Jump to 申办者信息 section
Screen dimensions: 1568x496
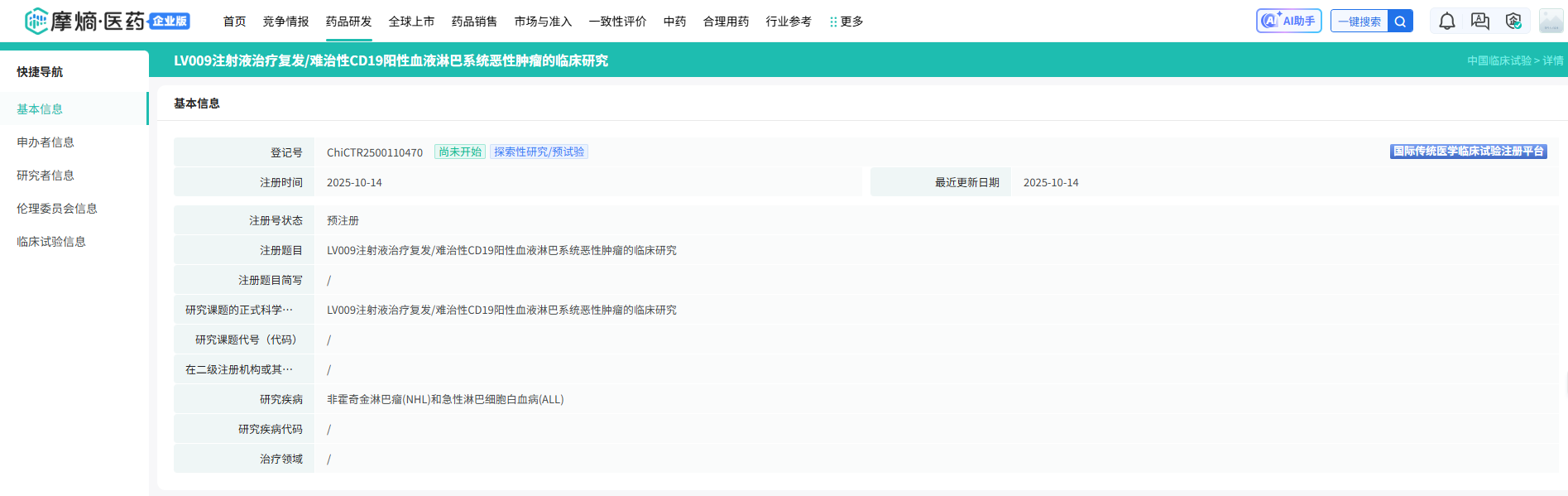46,142
